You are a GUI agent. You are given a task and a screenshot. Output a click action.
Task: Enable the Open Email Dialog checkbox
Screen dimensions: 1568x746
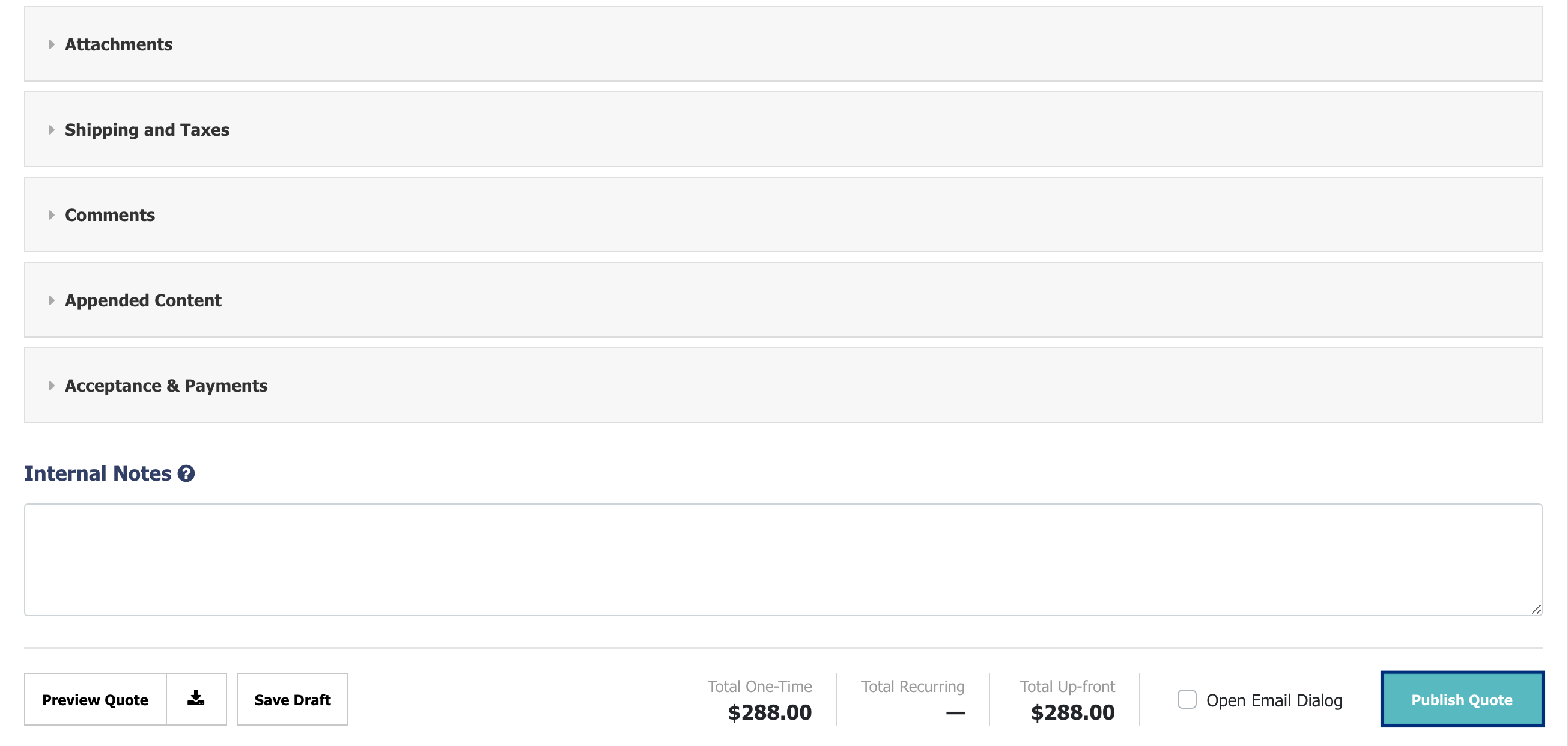tap(1187, 699)
